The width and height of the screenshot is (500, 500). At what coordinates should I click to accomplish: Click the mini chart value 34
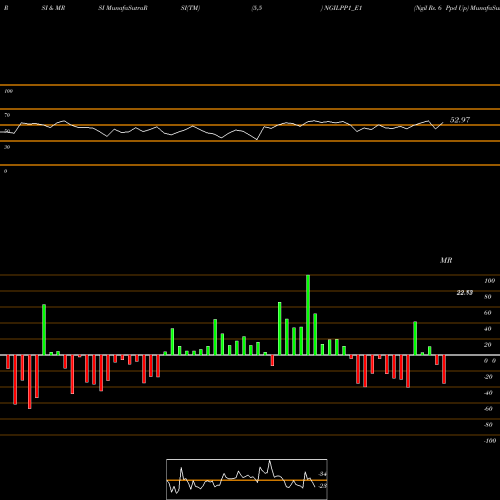coord(322,474)
